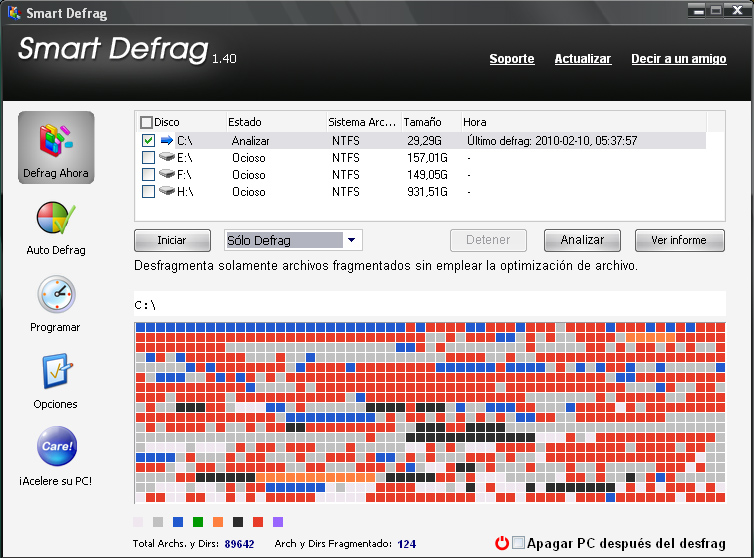Toggle the select-all Disco header checkbox
754x558 pixels.
click(146, 122)
